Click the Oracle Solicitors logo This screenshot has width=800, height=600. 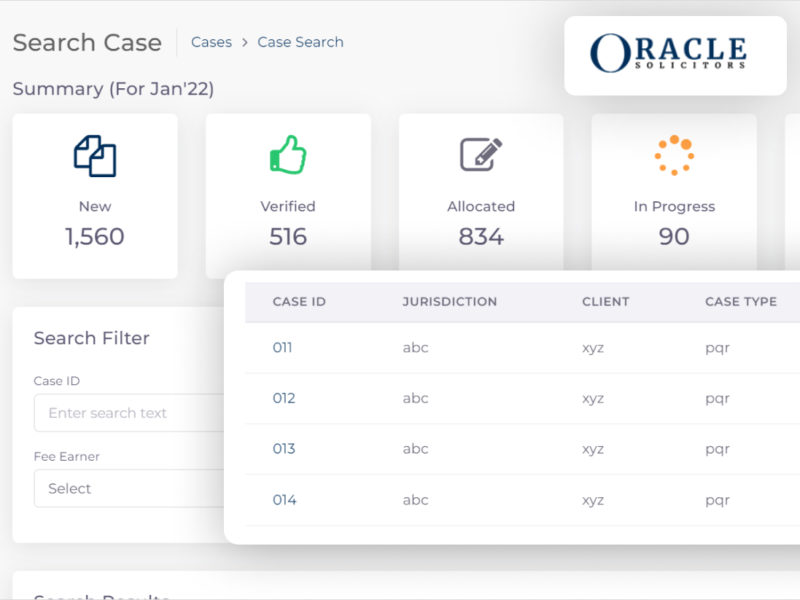[x=674, y=53]
